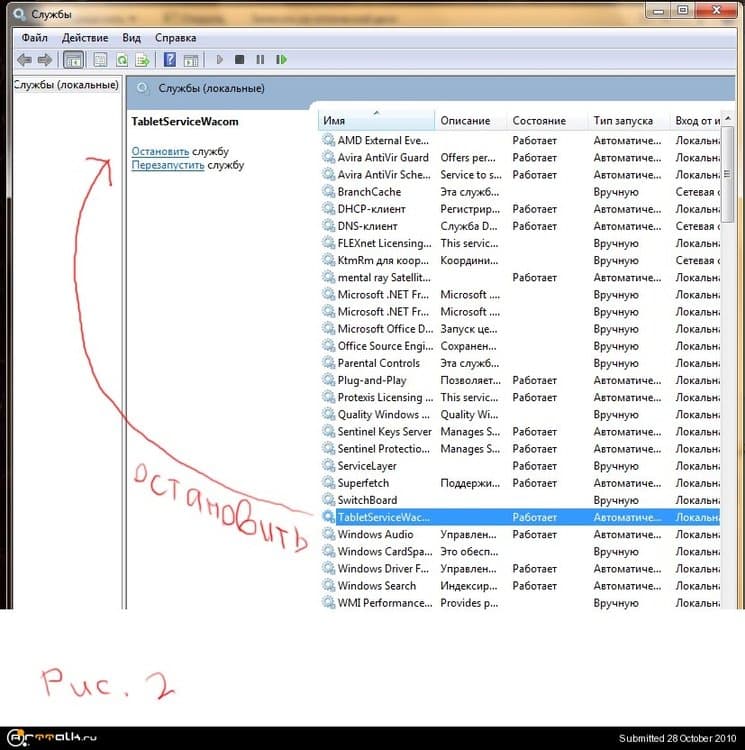Click the Export list toolbar icon
745x750 pixels.
click(143, 60)
